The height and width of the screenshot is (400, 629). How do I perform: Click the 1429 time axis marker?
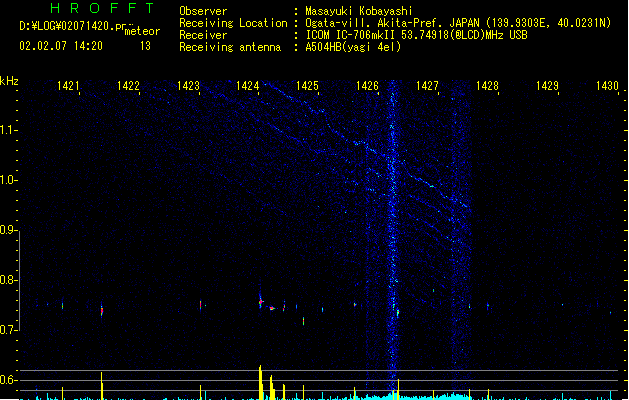pyautogui.click(x=547, y=86)
